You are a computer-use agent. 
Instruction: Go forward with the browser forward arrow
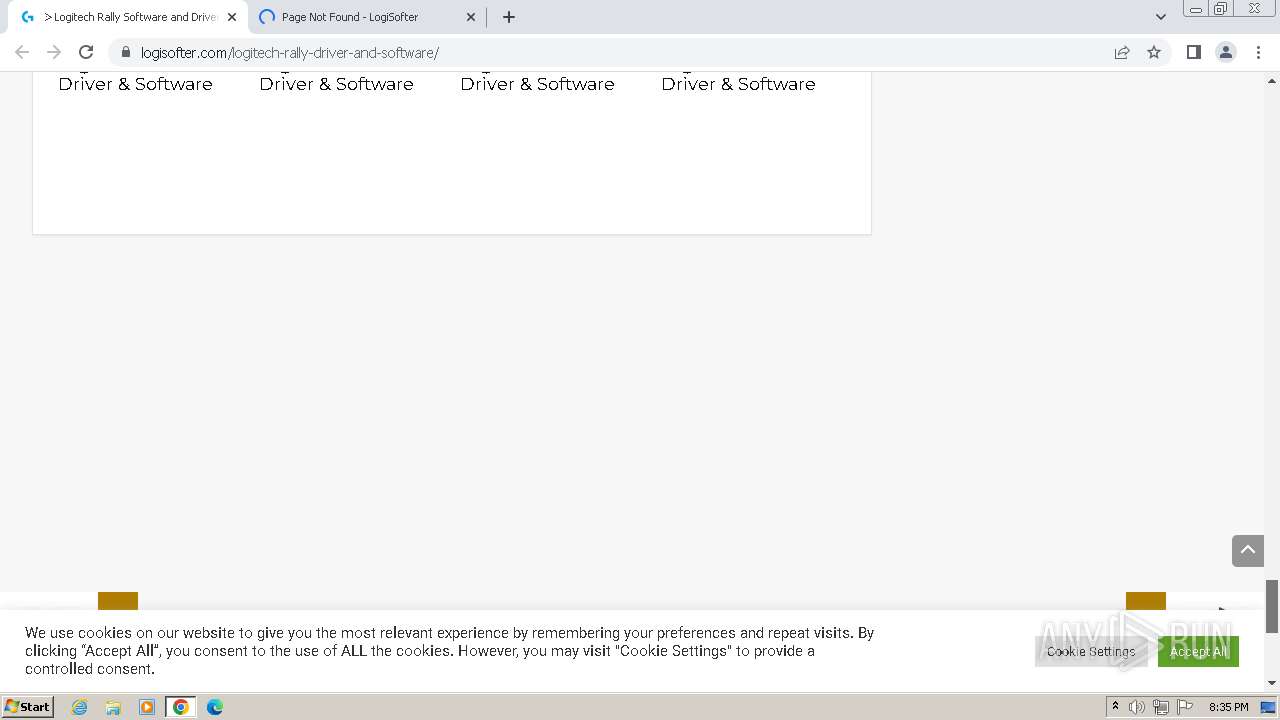pyautogui.click(x=54, y=52)
